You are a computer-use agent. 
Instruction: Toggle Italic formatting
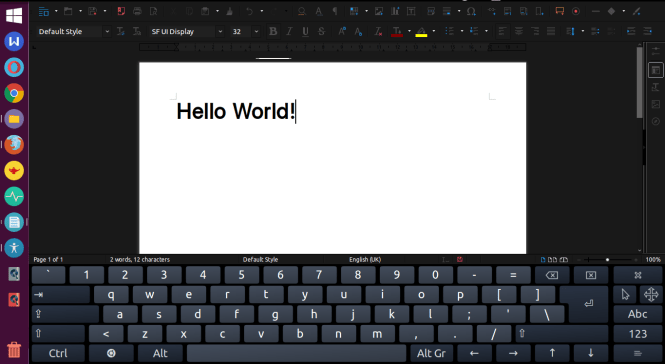289,31
